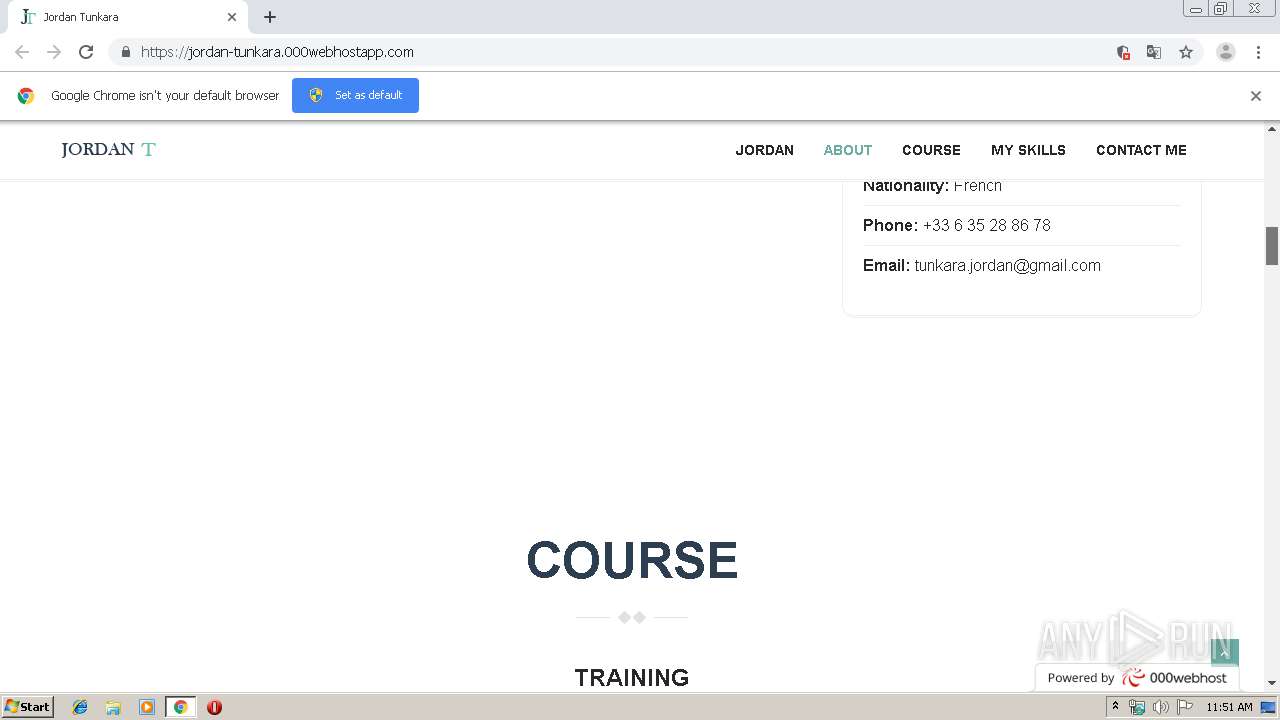Go to the JORDAN nav section
The width and height of the screenshot is (1280, 720).
click(x=765, y=150)
